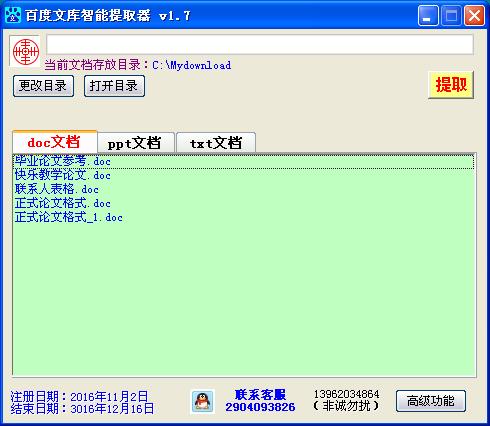The height and width of the screenshot is (426, 490).
Task: Click the red crosshair target icon
Action: click(25, 51)
